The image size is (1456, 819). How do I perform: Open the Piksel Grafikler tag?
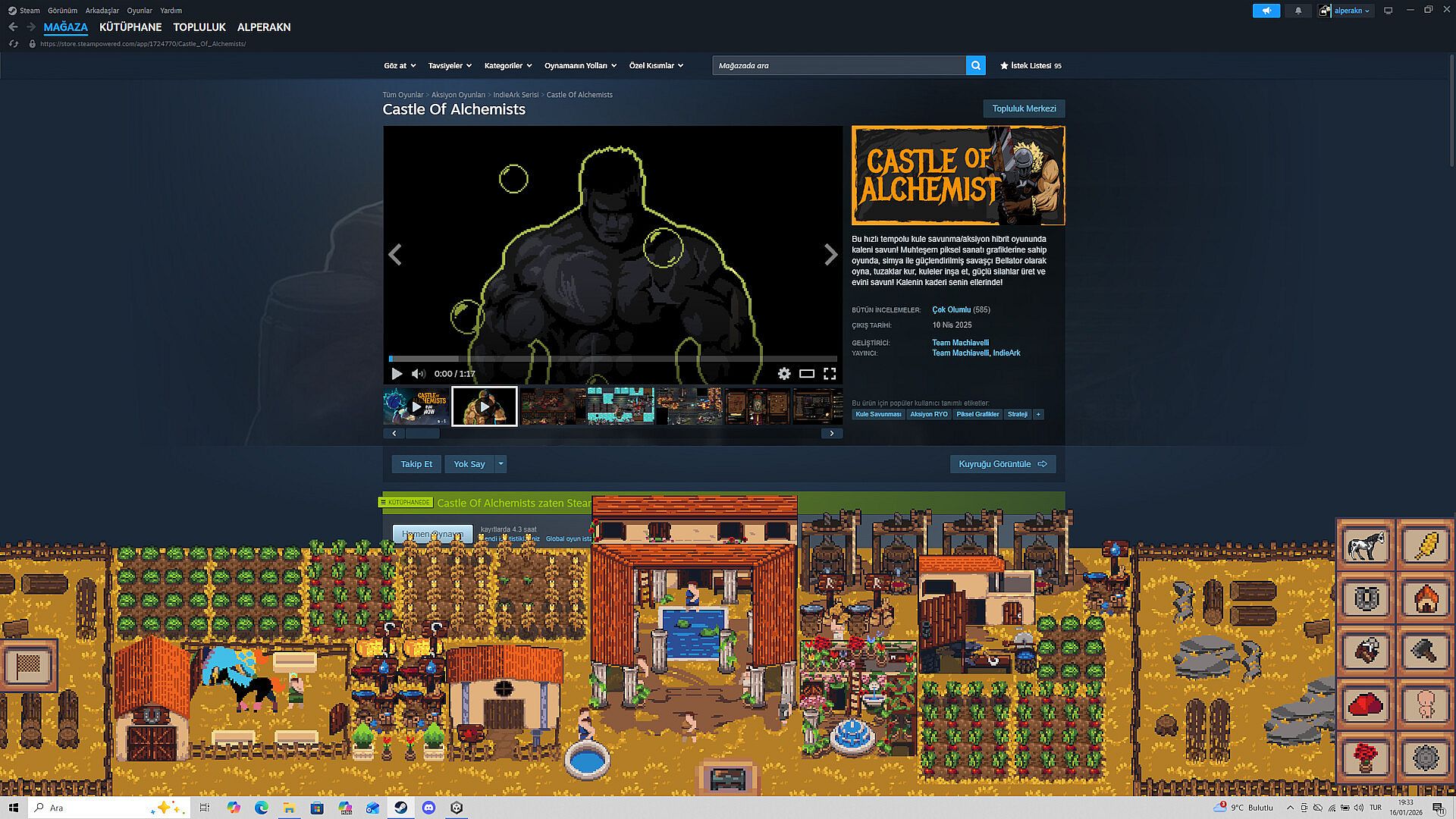click(977, 414)
